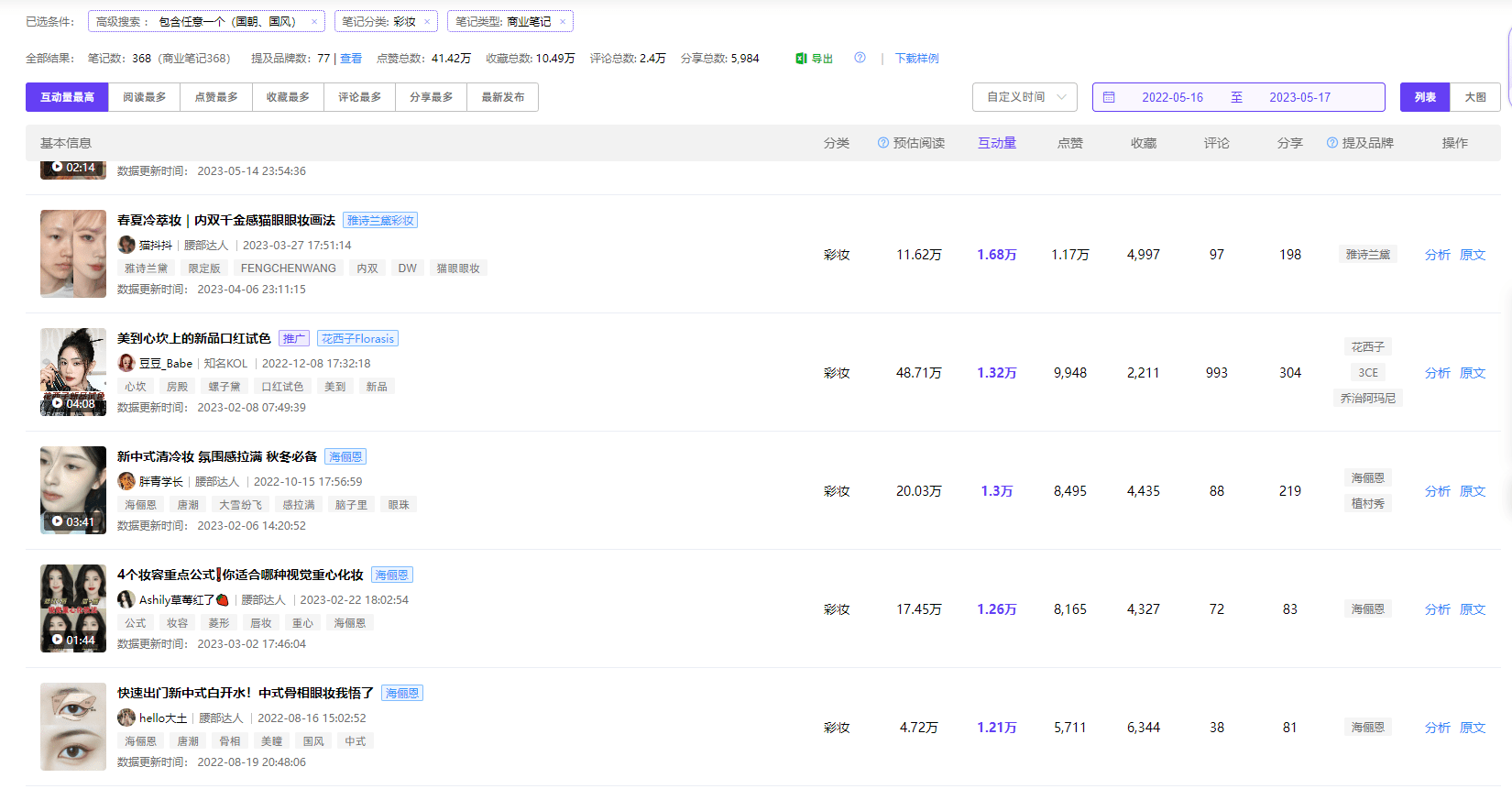Image resolution: width=1512 pixels, height=789 pixels.
Task: Open 分析 for the 春夏冷萃妆 note
Action: [x=1437, y=255]
